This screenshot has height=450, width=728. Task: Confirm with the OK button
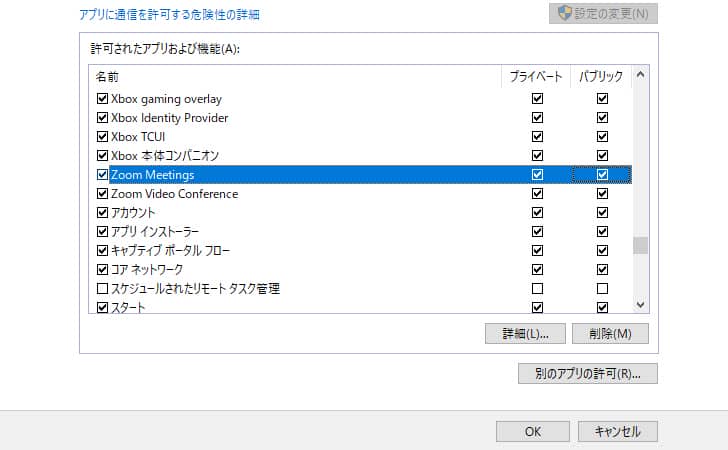pos(533,431)
